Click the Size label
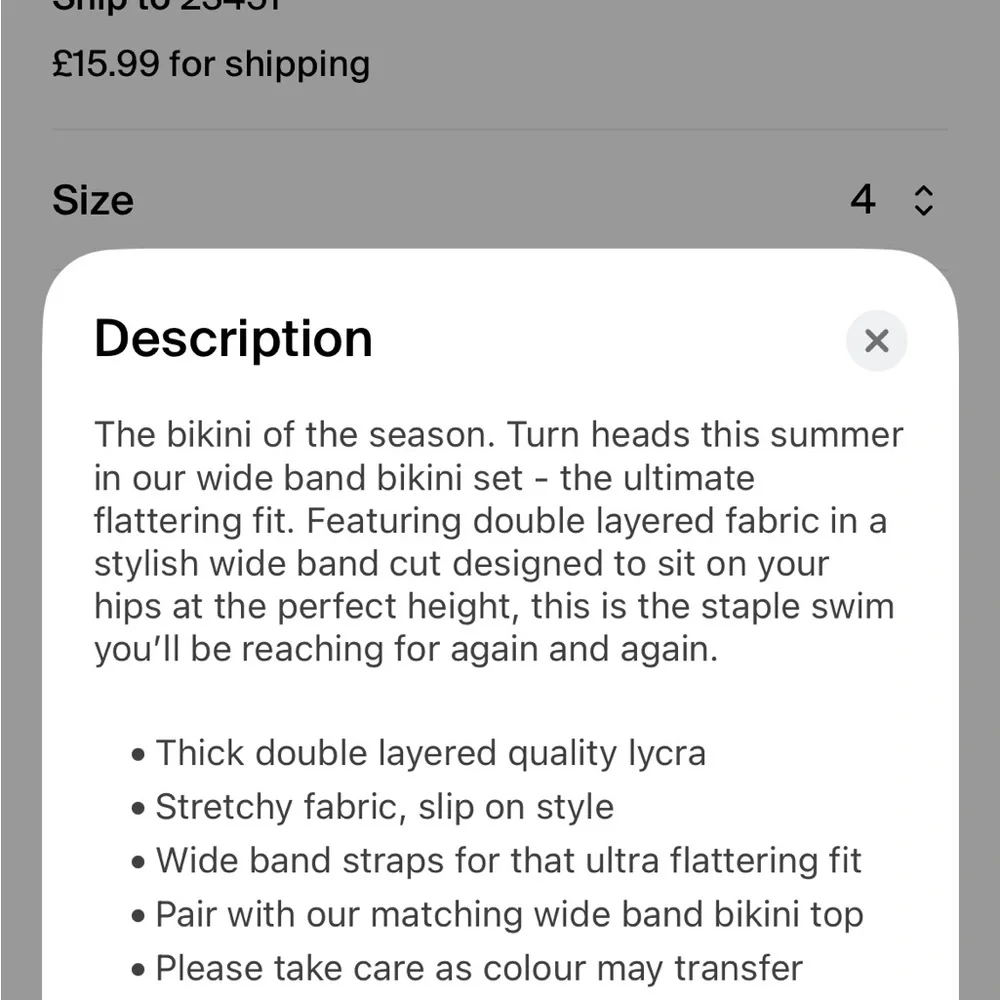 93,200
